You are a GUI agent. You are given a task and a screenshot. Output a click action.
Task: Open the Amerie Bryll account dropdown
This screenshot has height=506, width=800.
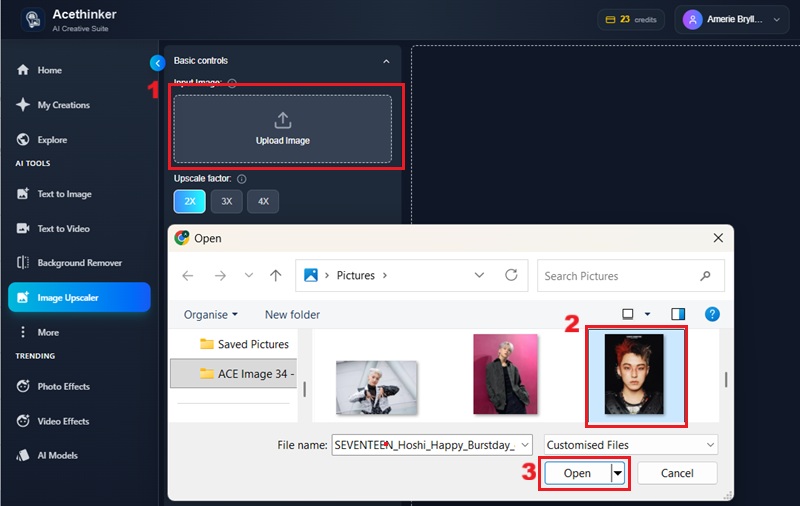732,19
